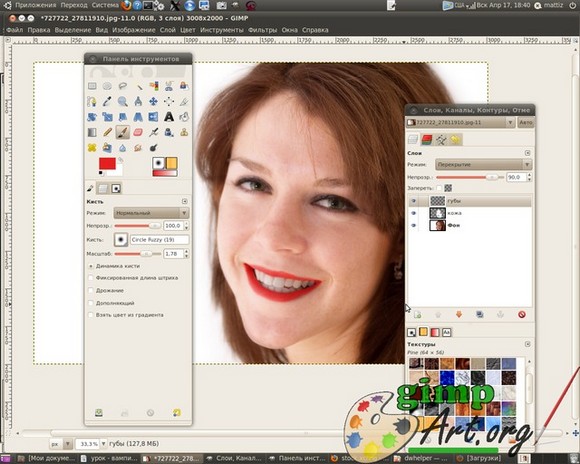Create new layer with bottom-left Layers icon

pos(418,315)
